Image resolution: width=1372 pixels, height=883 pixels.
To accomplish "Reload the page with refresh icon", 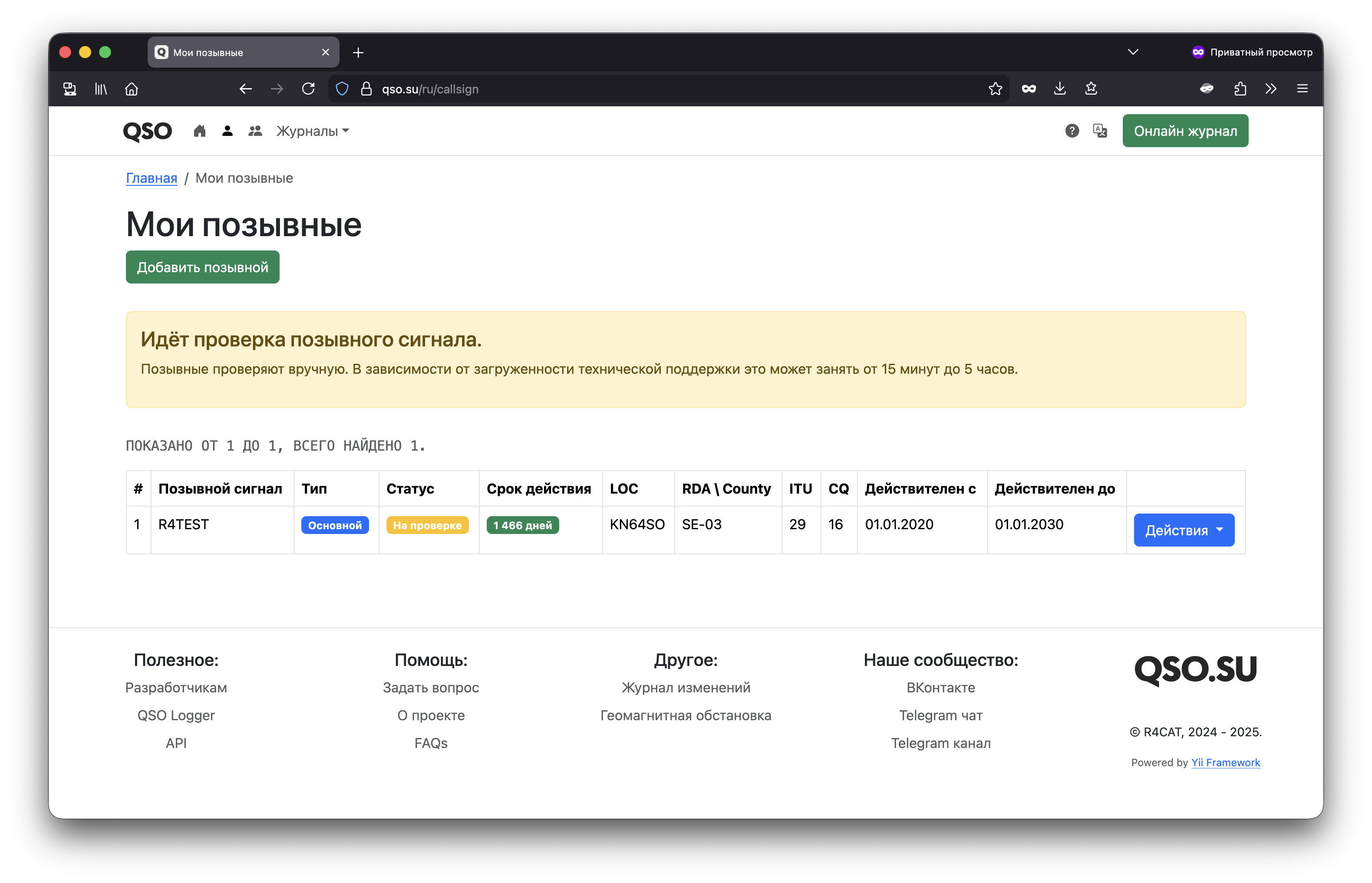I will coord(308,89).
